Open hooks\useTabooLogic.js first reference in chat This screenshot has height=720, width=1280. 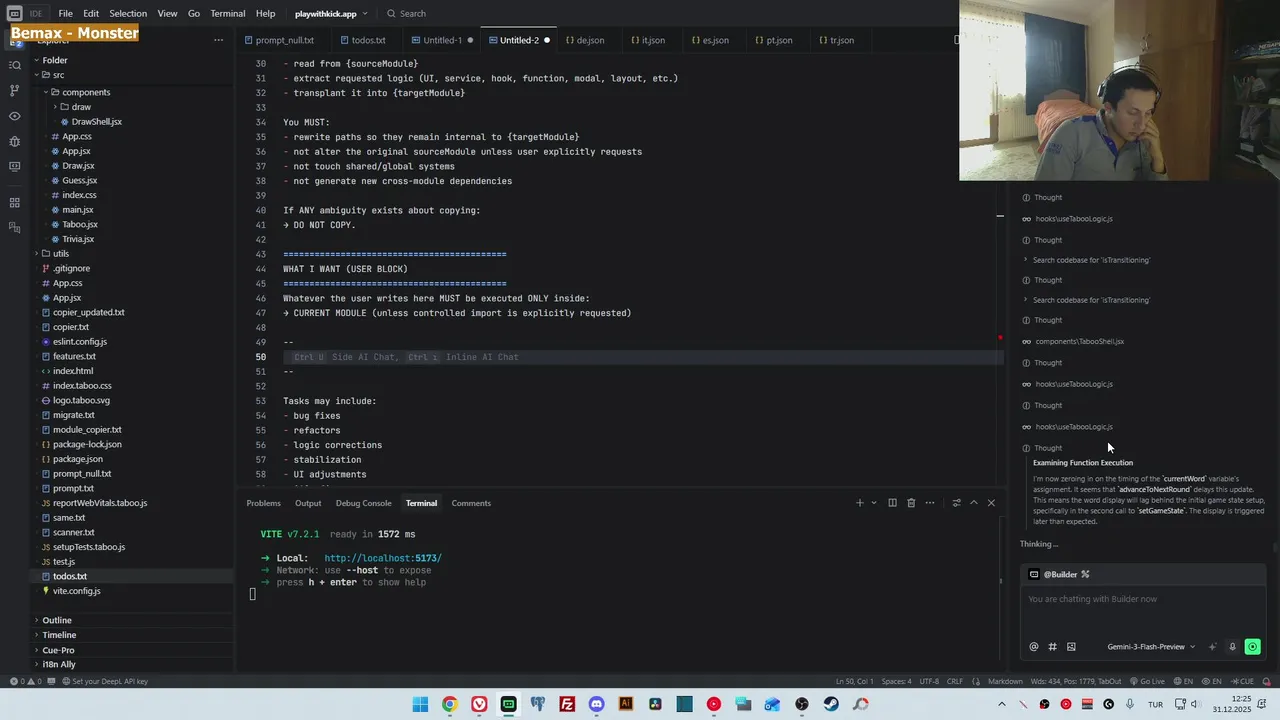(x=1073, y=219)
